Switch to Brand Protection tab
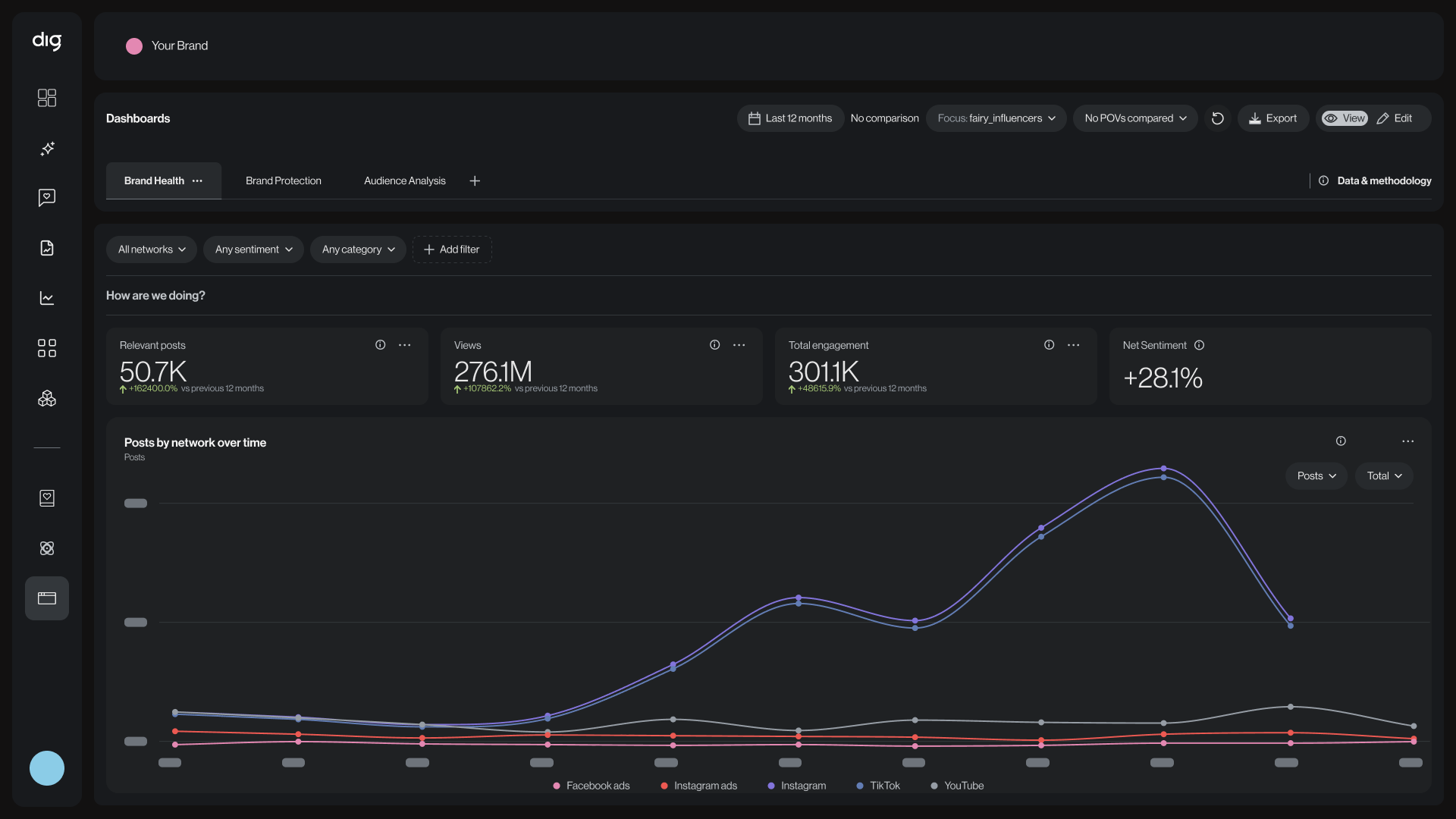1456x819 pixels. (x=284, y=181)
